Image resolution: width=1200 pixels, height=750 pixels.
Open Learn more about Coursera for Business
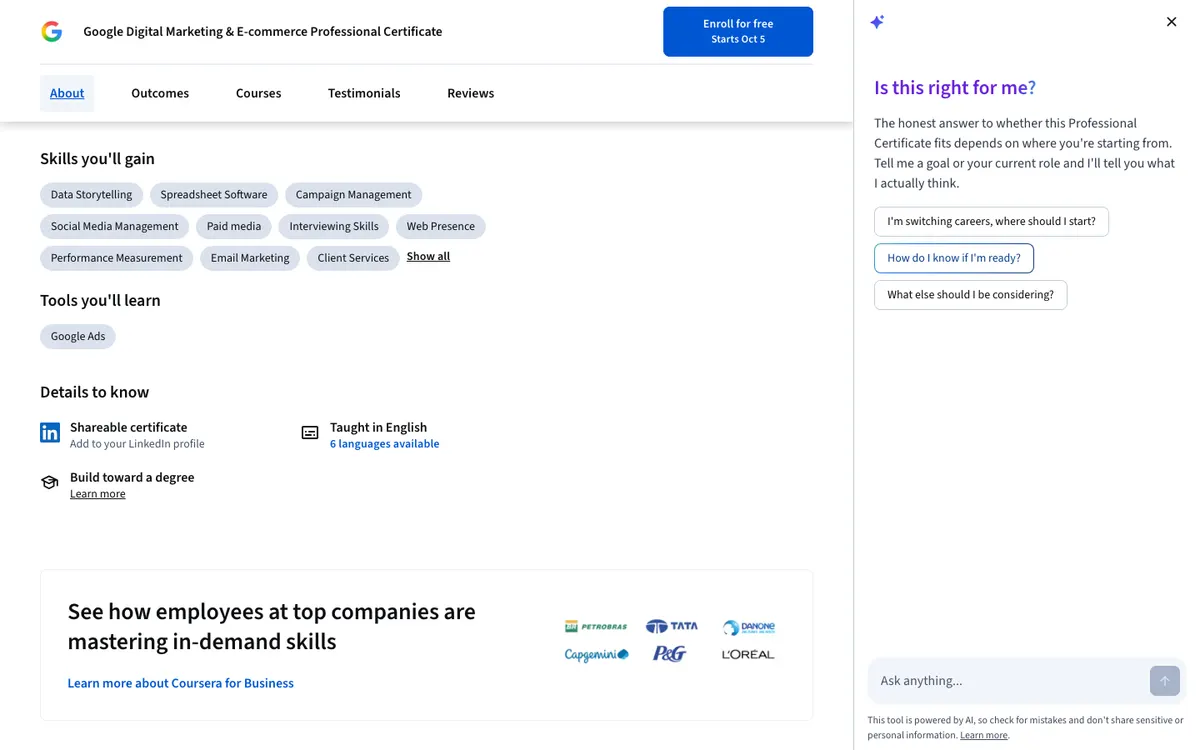point(180,683)
